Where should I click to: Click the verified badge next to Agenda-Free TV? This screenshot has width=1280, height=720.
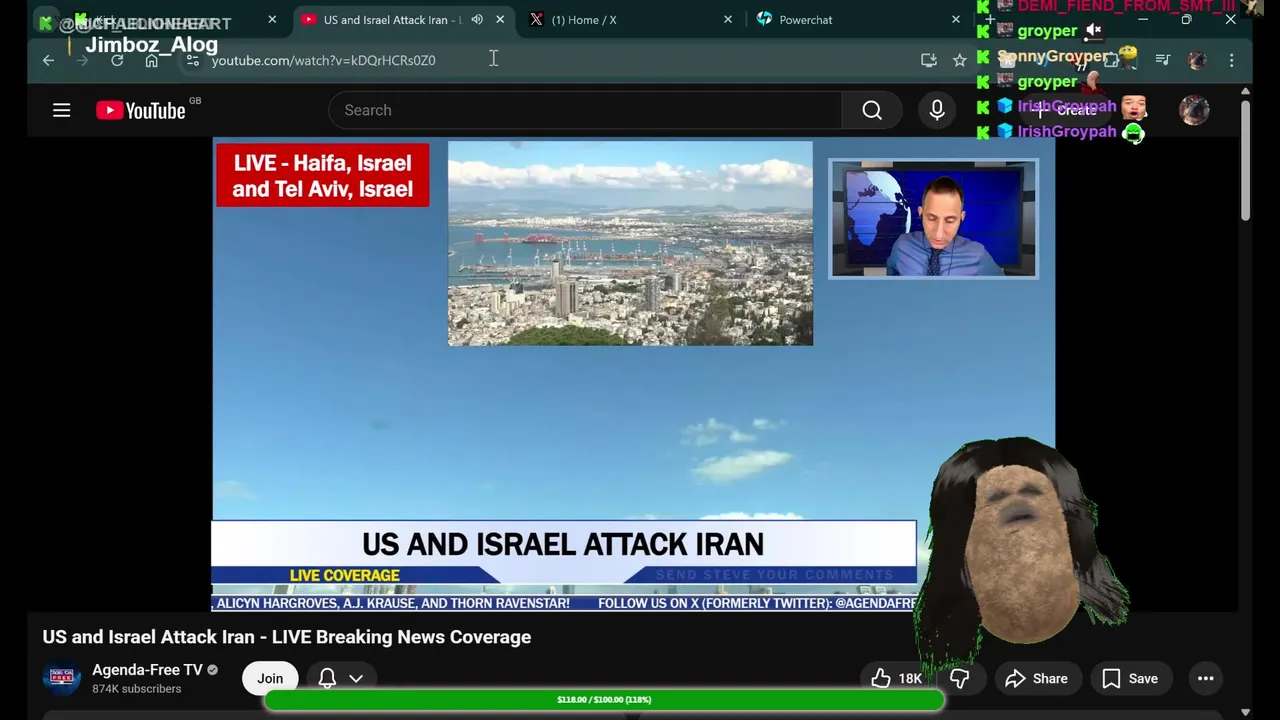[x=212, y=670]
